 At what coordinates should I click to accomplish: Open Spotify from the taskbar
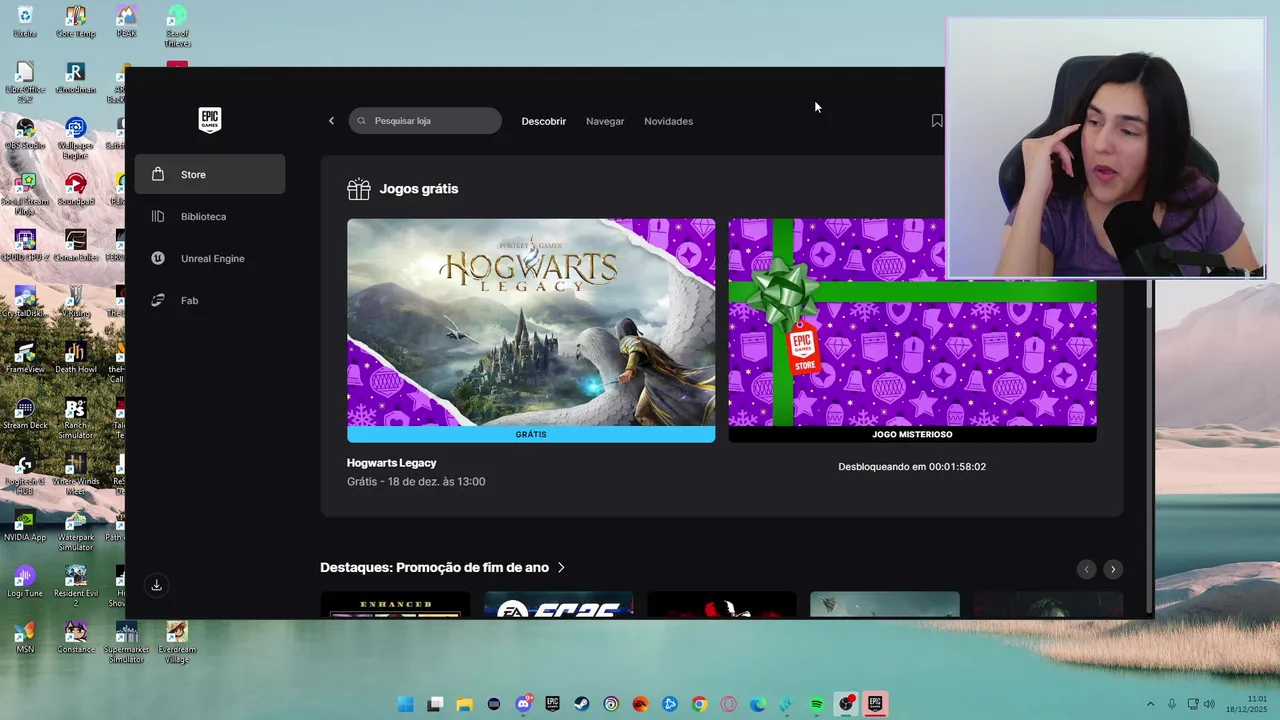coord(817,704)
